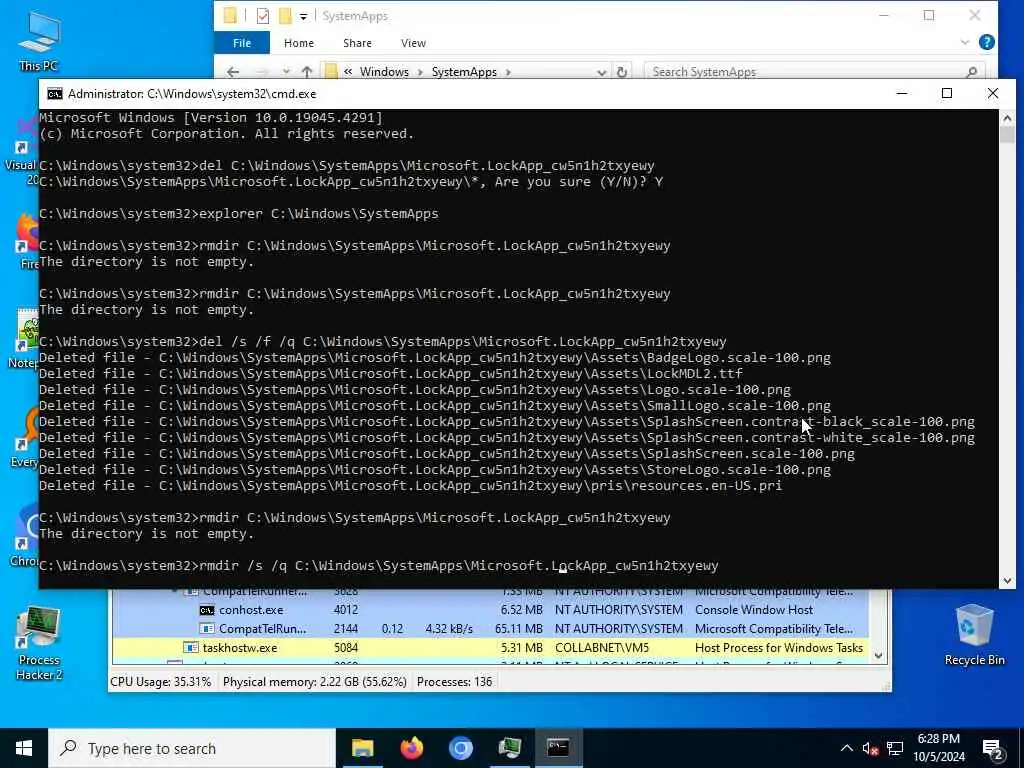Switch to the Home ribbon tab
This screenshot has width=1024, height=768.
tap(299, 43)
